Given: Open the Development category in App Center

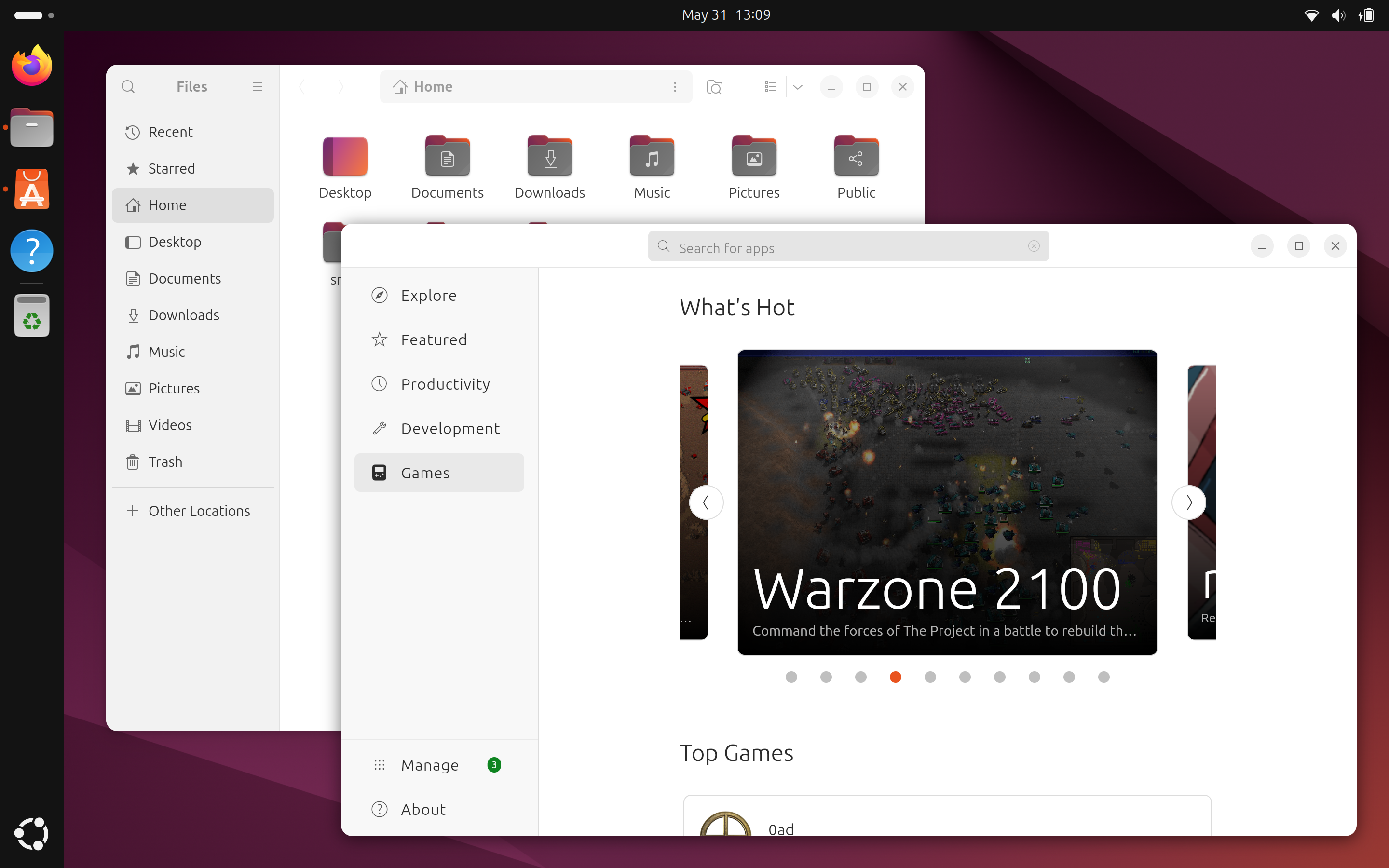Looking at the screenshot, I should [x=439, y=429].
